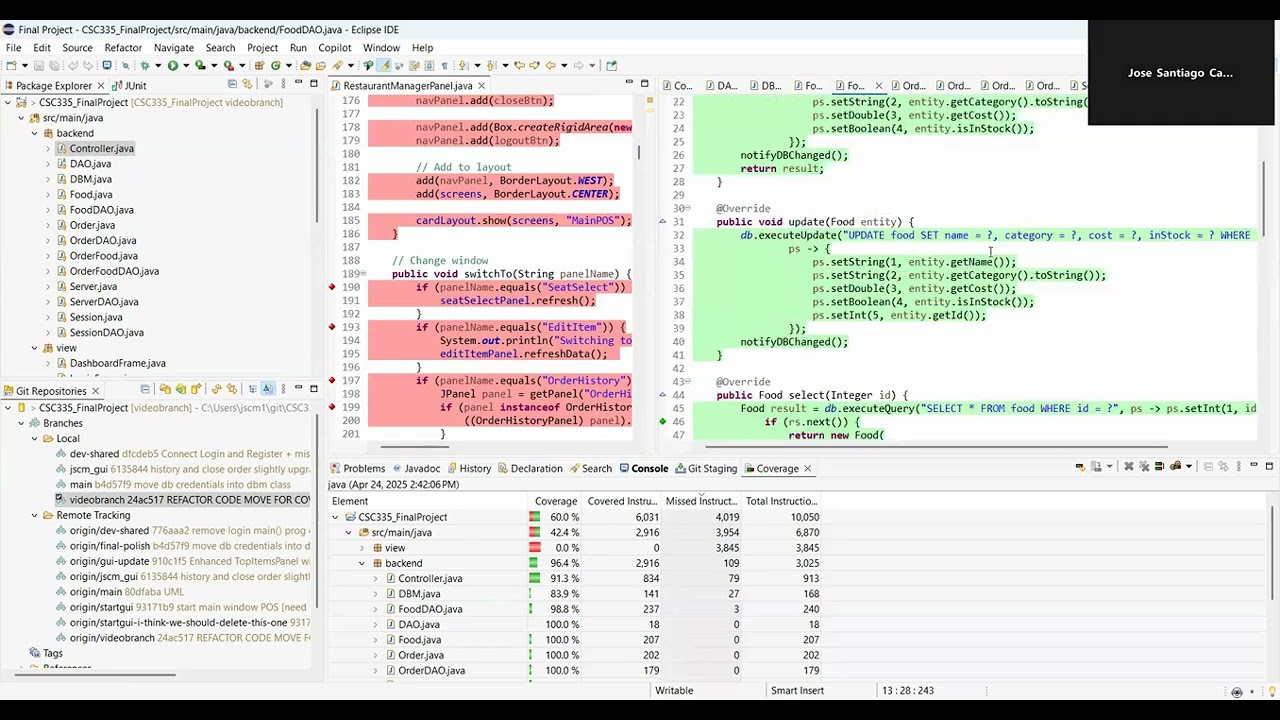Click the Show Whitespace Characters pilcrow icon
Viewport: 1280px width, 720px height.
click(444, 65)
